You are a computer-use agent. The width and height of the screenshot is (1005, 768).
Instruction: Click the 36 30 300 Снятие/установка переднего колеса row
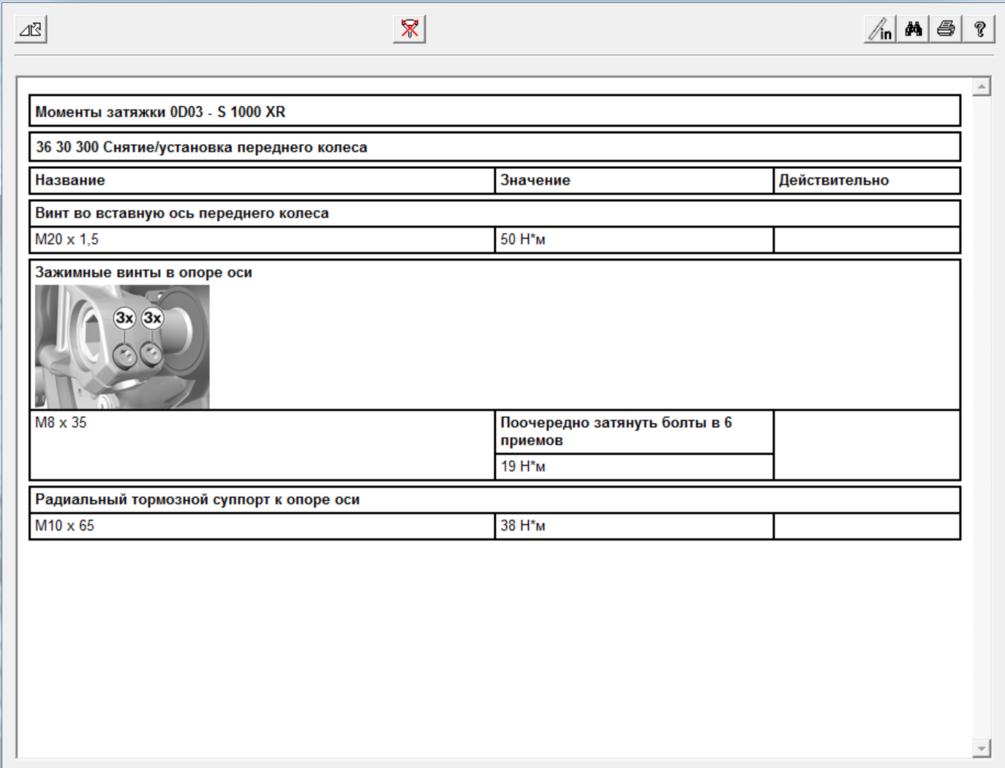[201, 147]
